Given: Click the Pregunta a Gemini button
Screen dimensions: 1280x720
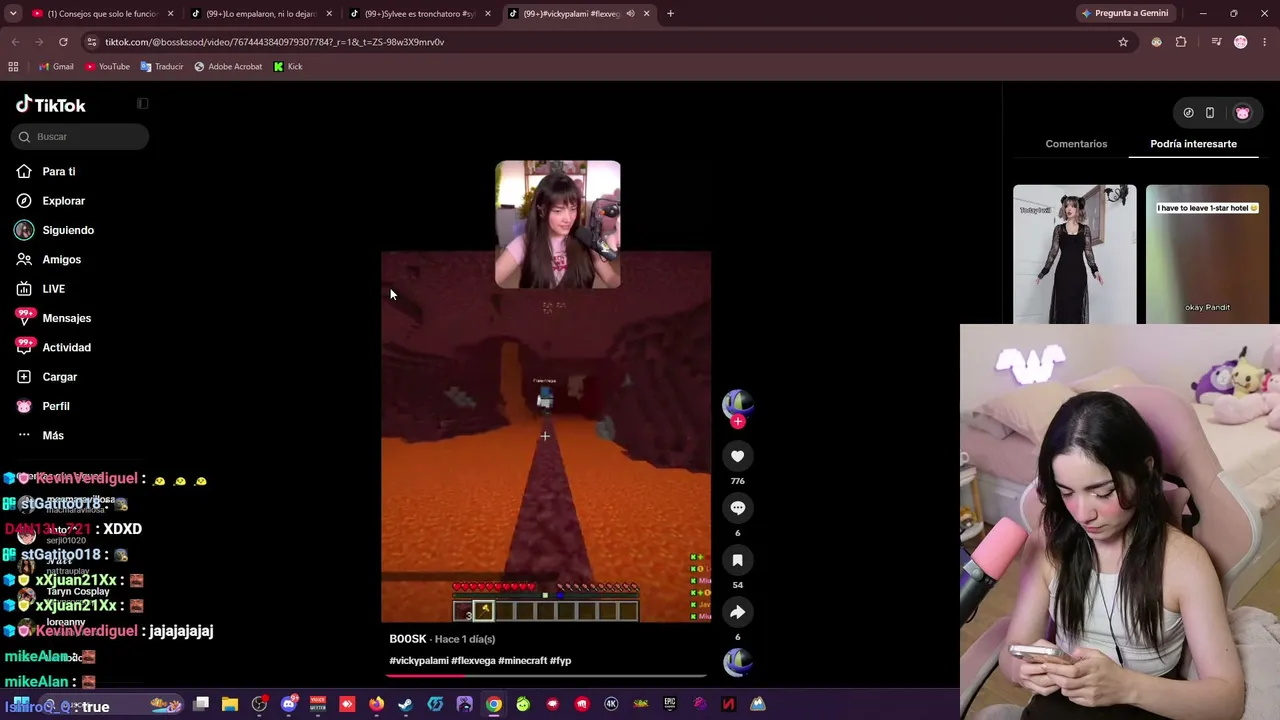Looking at the screenshot, I should 1124,14.
